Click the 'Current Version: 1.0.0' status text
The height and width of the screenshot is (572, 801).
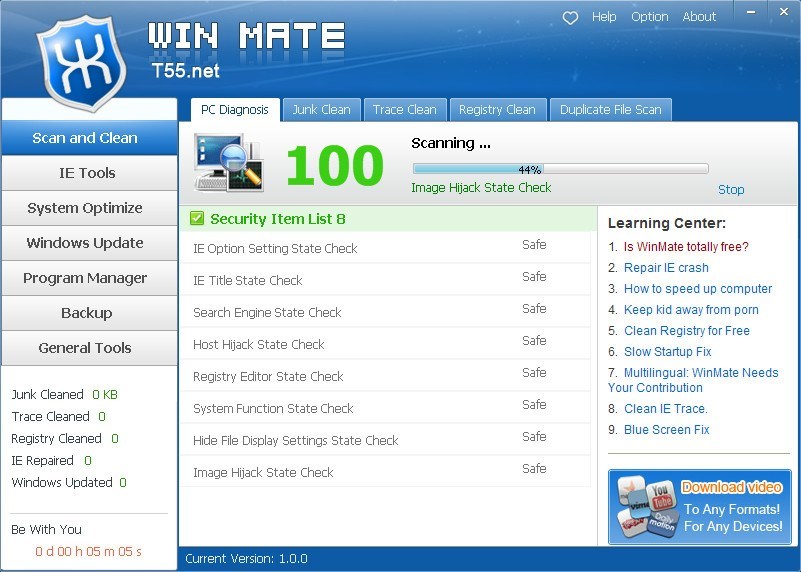(246, 559)
